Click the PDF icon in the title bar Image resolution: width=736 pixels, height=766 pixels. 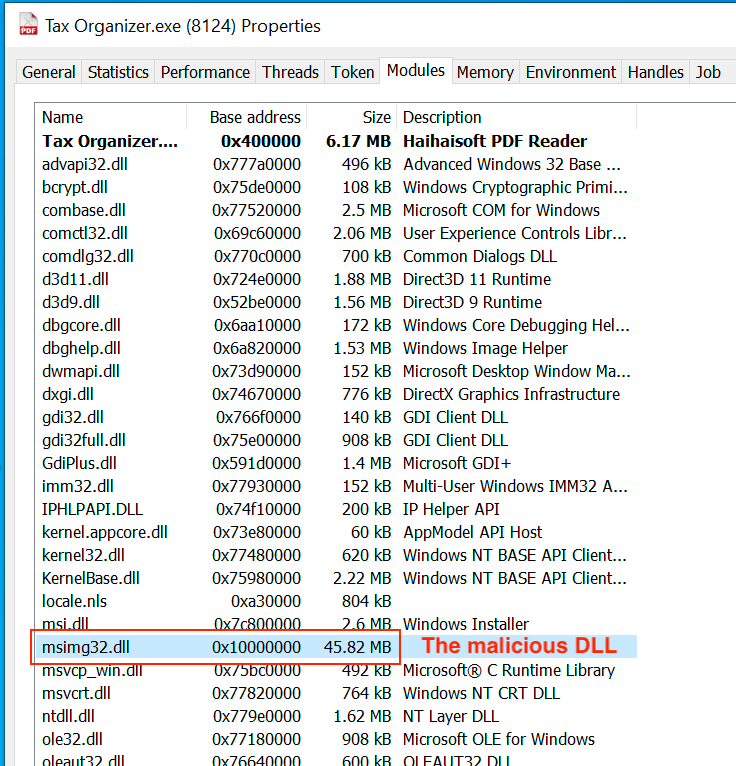pyautogui.click(x=28, y=25)
